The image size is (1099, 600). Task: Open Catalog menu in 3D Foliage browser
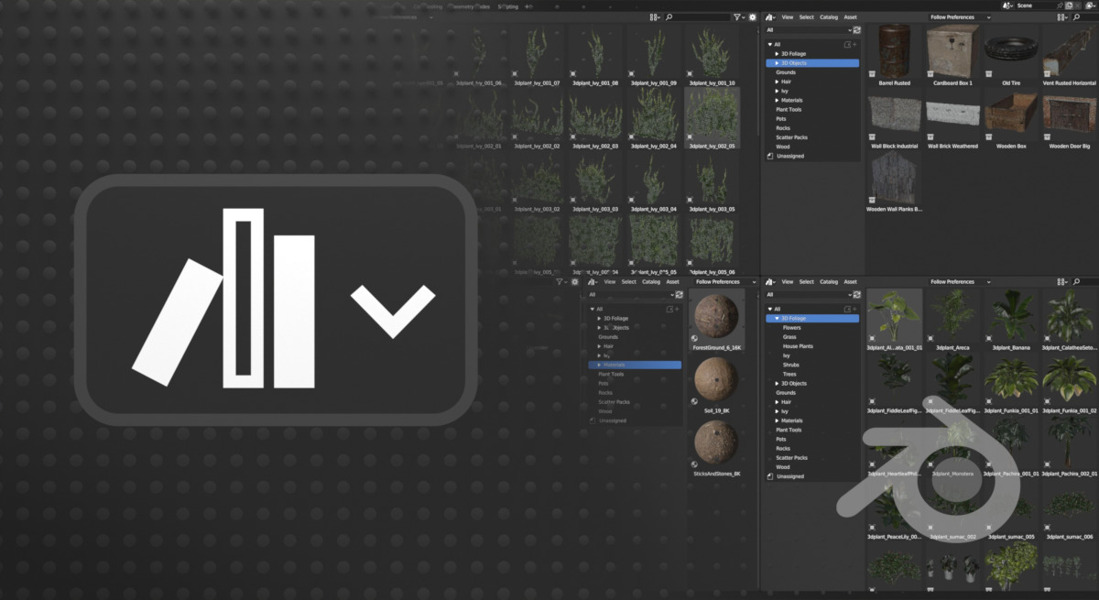click(x=828, y=282)
